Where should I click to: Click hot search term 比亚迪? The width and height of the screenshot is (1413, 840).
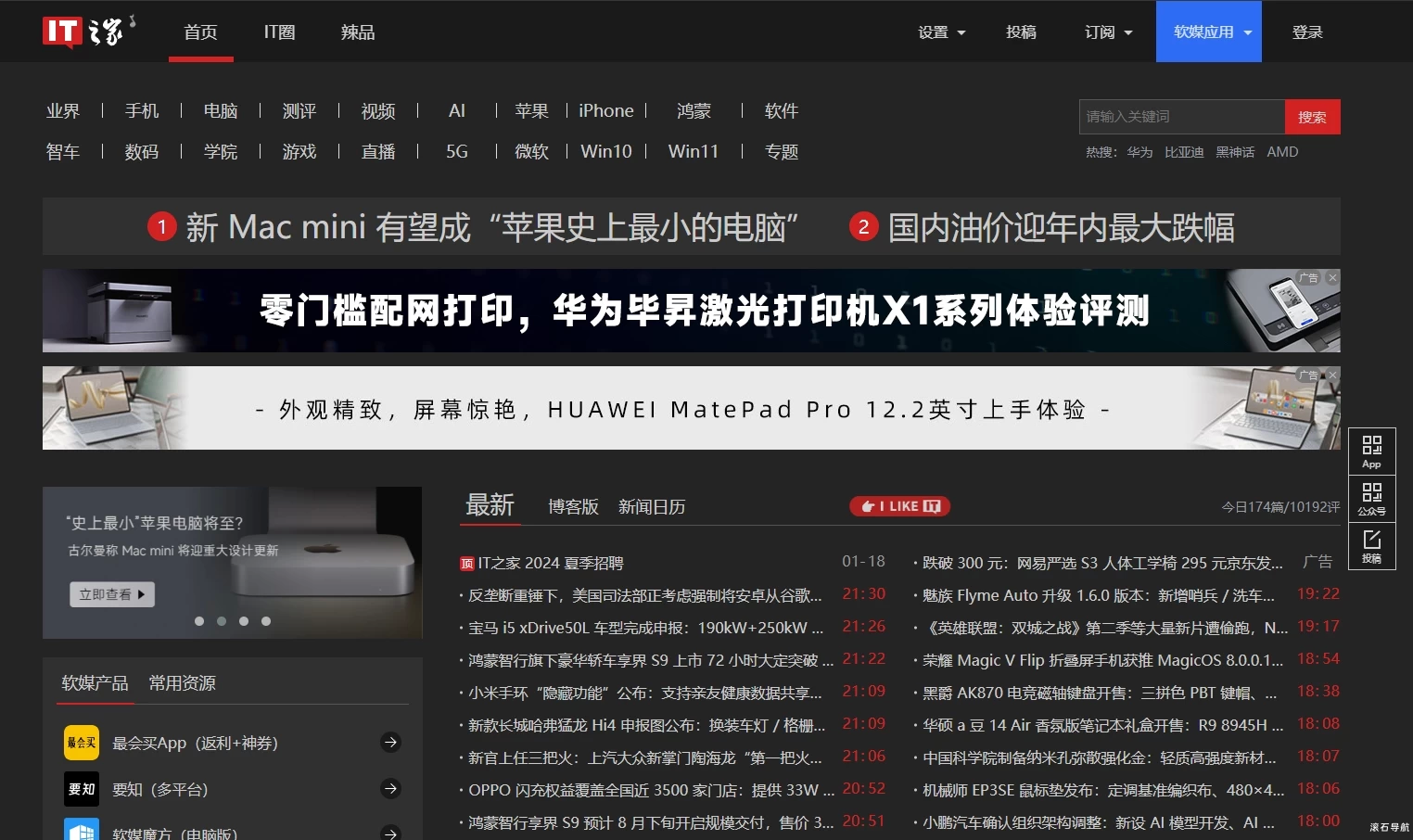click(1184, 152)
